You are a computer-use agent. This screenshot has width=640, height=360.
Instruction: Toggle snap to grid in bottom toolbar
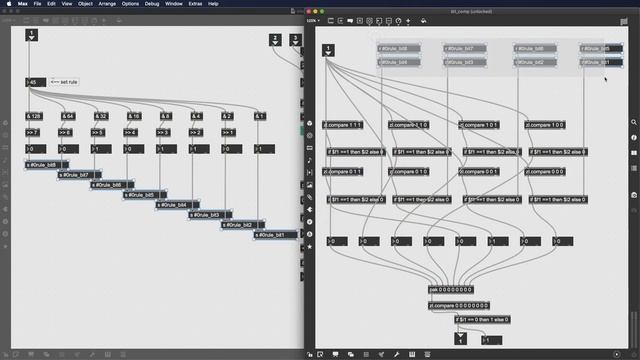click(381, 354)
